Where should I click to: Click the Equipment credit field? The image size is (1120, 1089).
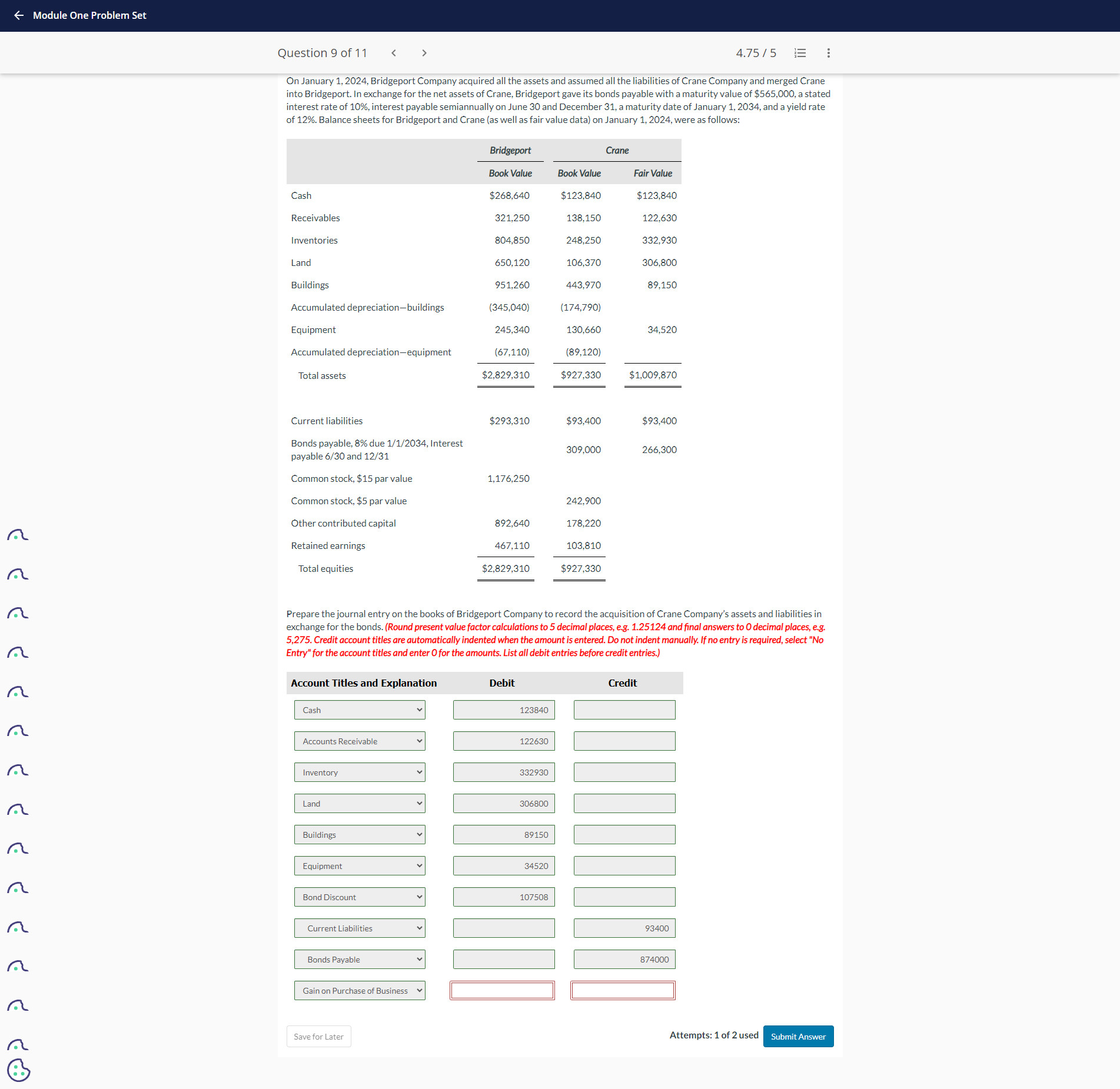click(x=624, y=866)
